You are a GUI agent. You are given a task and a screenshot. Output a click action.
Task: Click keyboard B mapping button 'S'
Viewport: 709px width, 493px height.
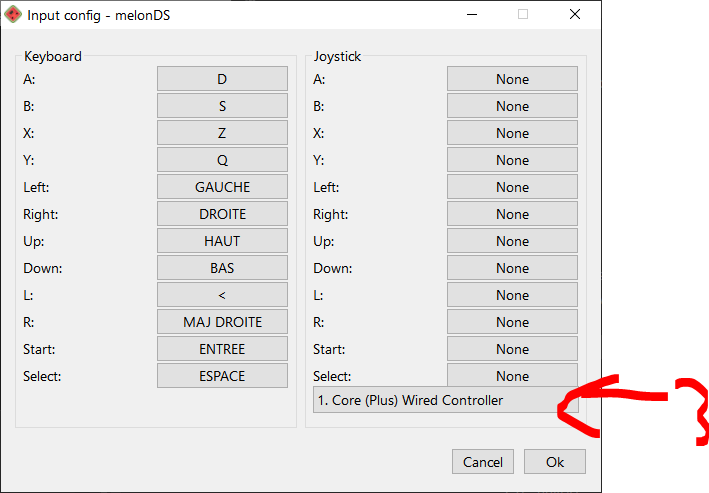point(222,106)
